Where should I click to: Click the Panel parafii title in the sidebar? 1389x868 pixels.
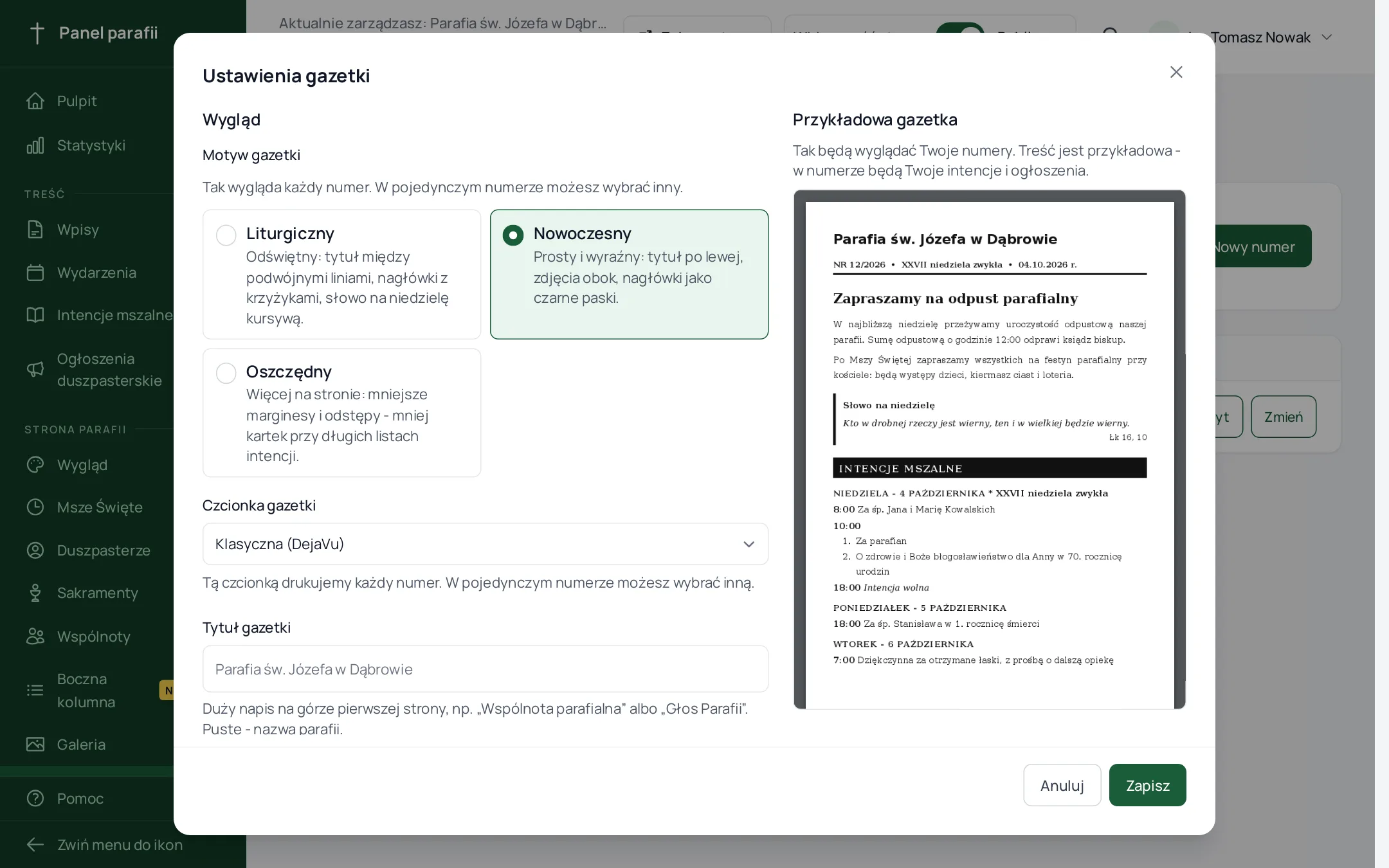(x=108, y=33)
